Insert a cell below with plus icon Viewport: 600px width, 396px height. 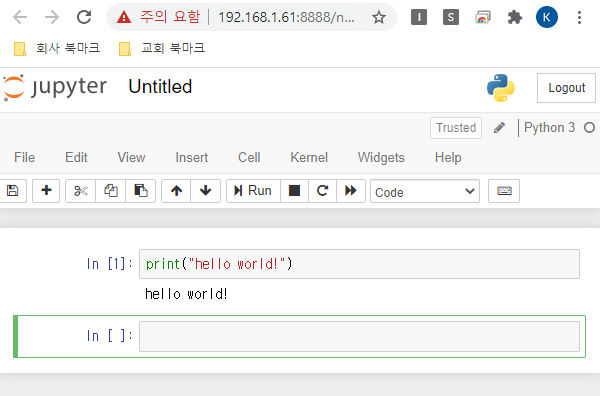(46, 191)
